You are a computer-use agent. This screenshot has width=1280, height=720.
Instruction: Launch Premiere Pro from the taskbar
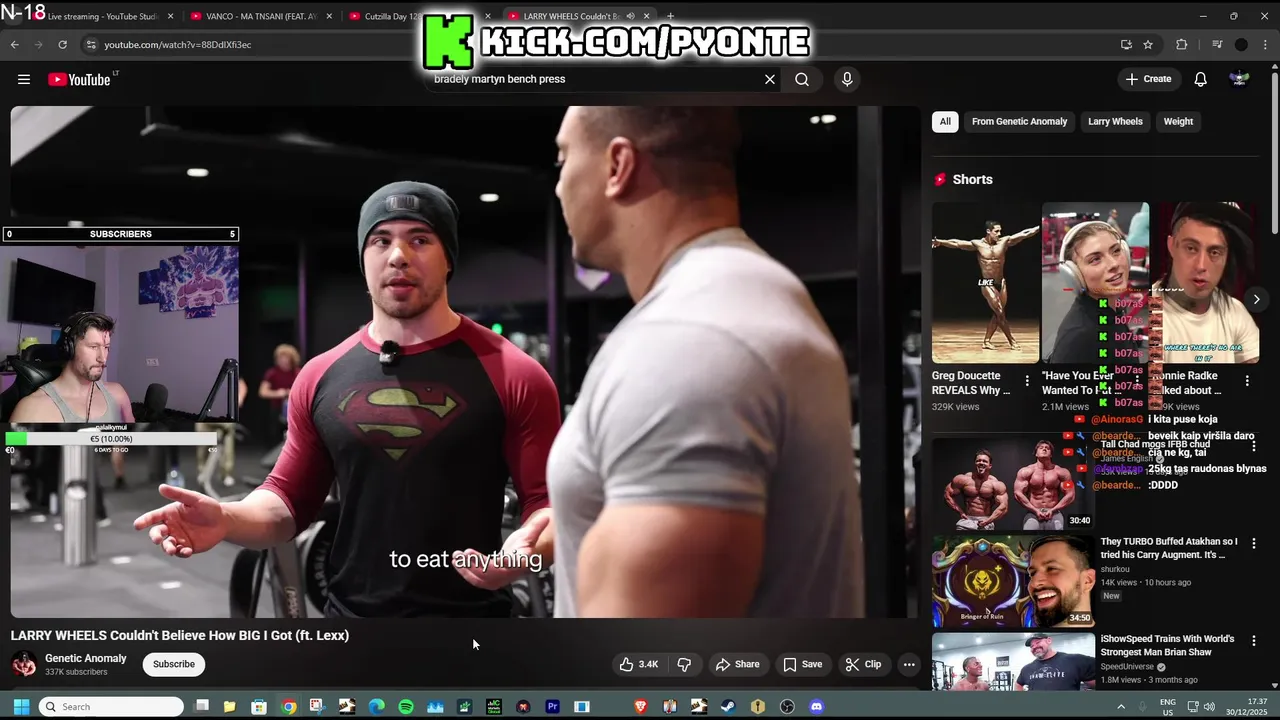point(552,706)
